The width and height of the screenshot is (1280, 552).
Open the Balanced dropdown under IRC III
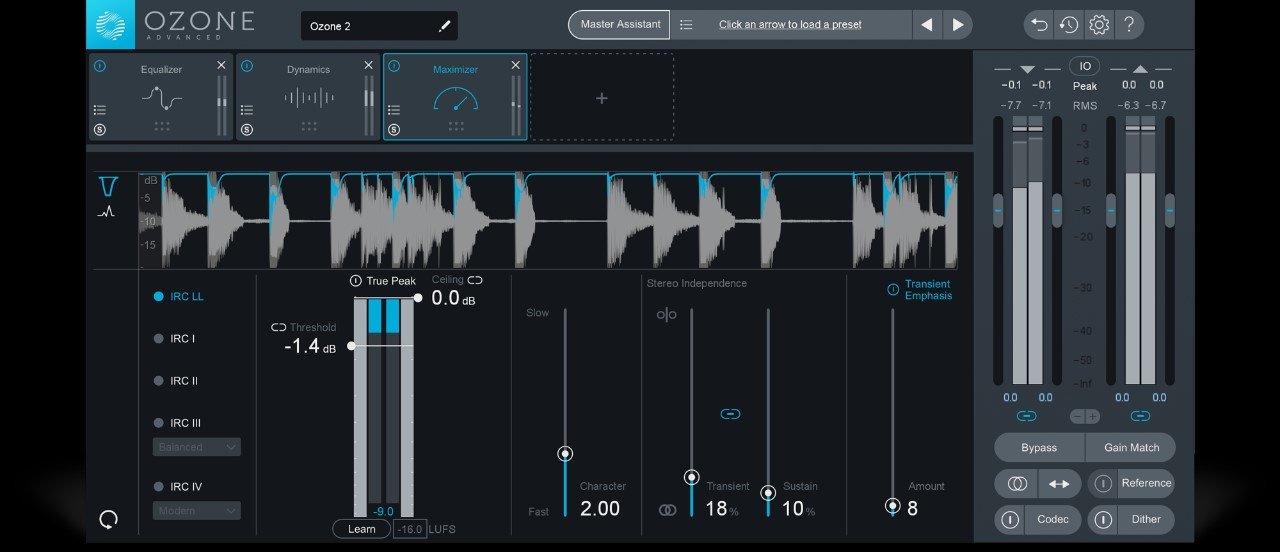(197, 447)
